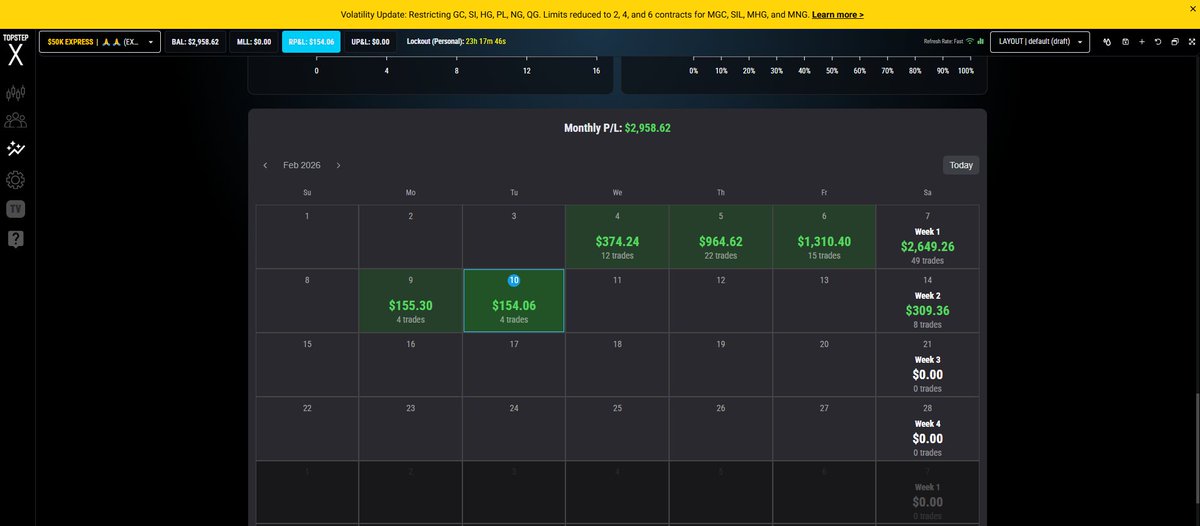Viewport: 1200px width, 526px height.
Task: Add a new panel with plus icon
Action: pos(1141,42)
